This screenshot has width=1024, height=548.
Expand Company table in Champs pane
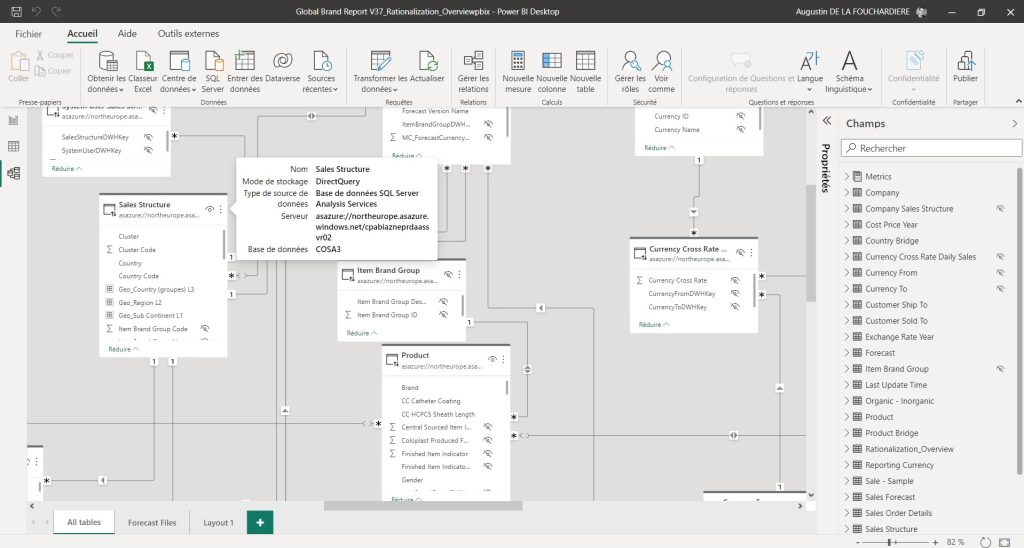click(x=847, y=193)
